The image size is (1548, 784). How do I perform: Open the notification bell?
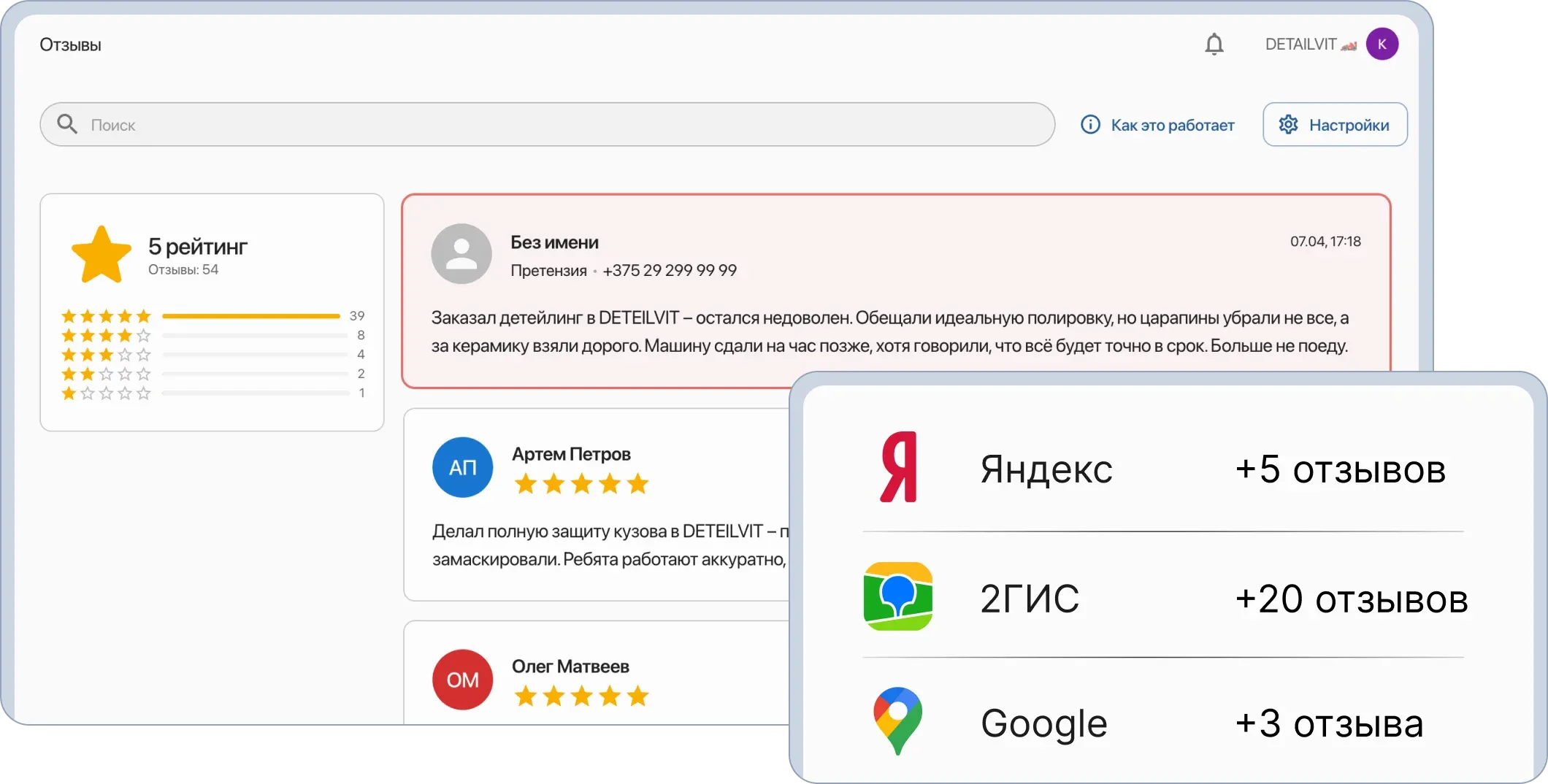point(1214,44)
